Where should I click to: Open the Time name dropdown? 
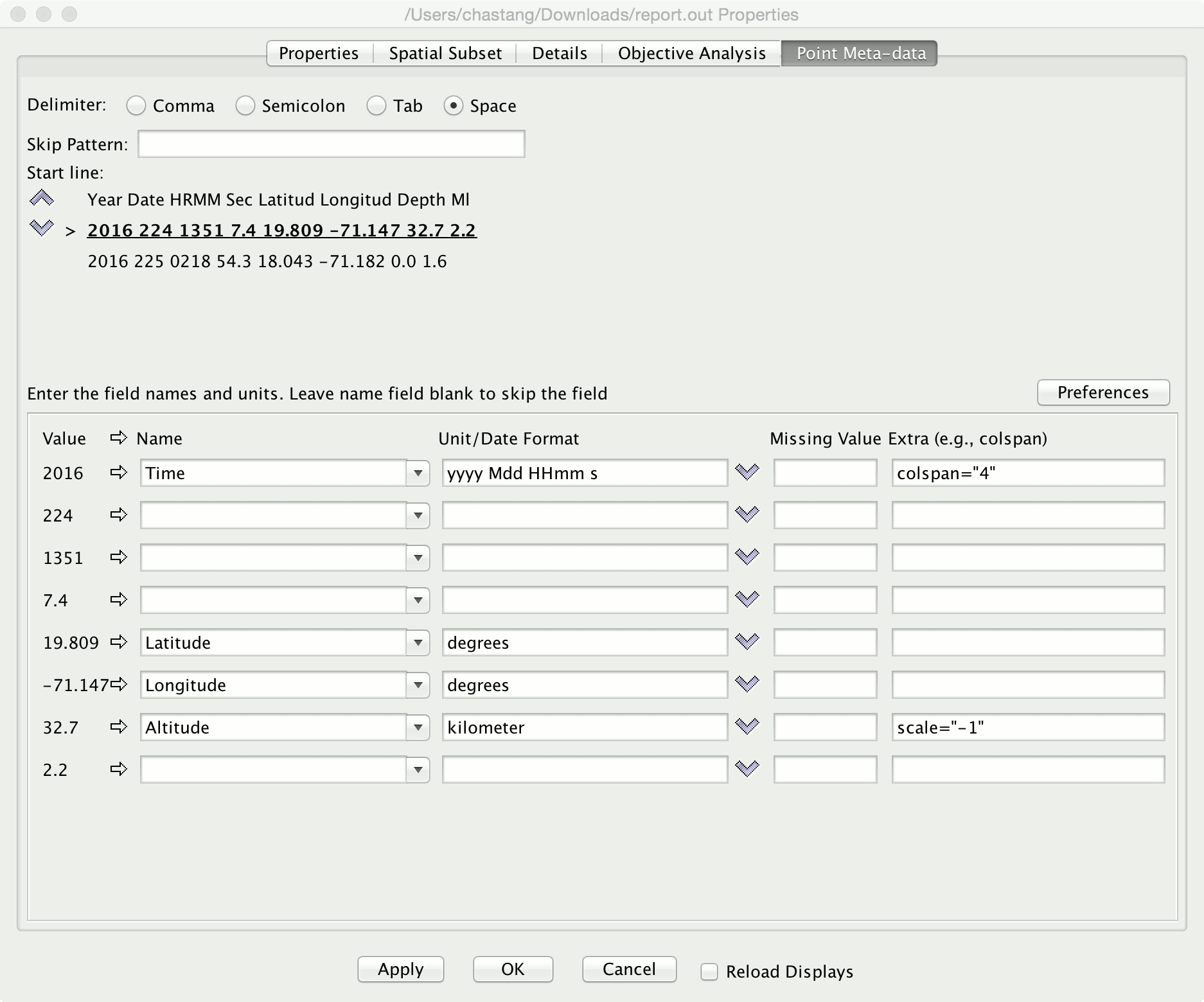coord(418,473)
